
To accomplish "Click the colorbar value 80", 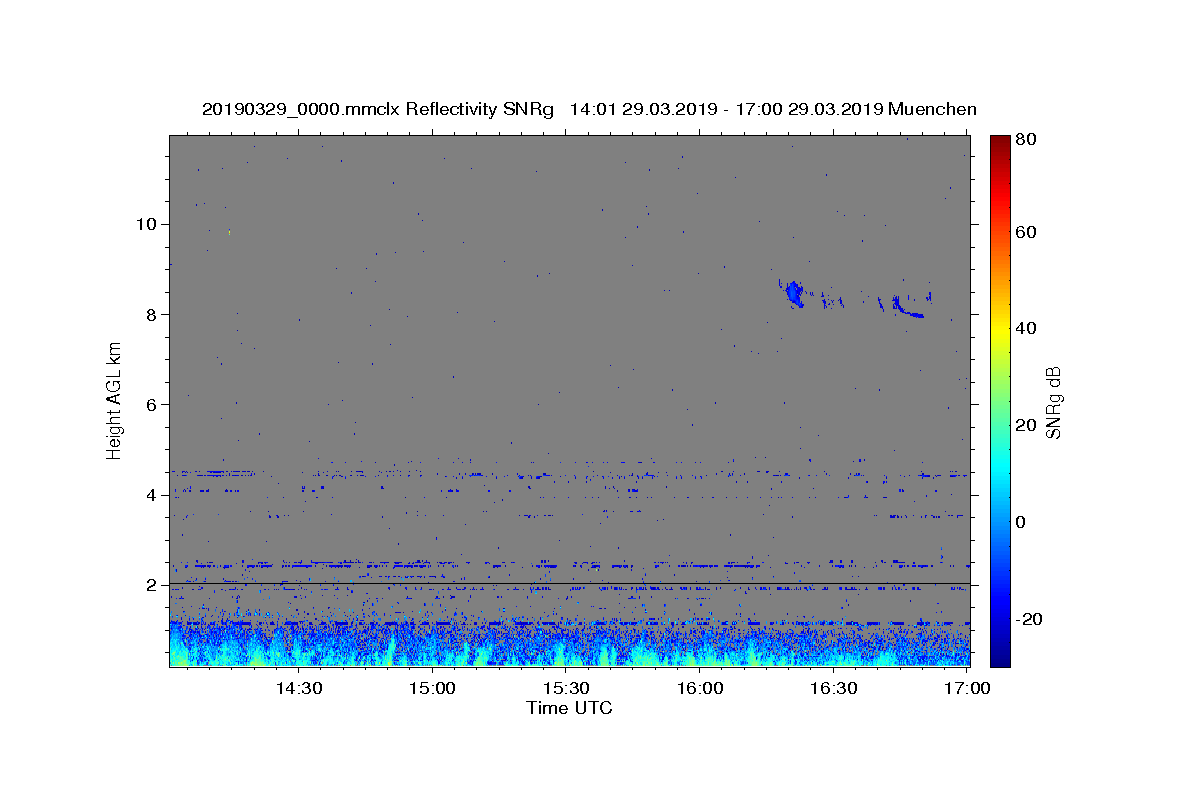I will [x=1028, y=139].
